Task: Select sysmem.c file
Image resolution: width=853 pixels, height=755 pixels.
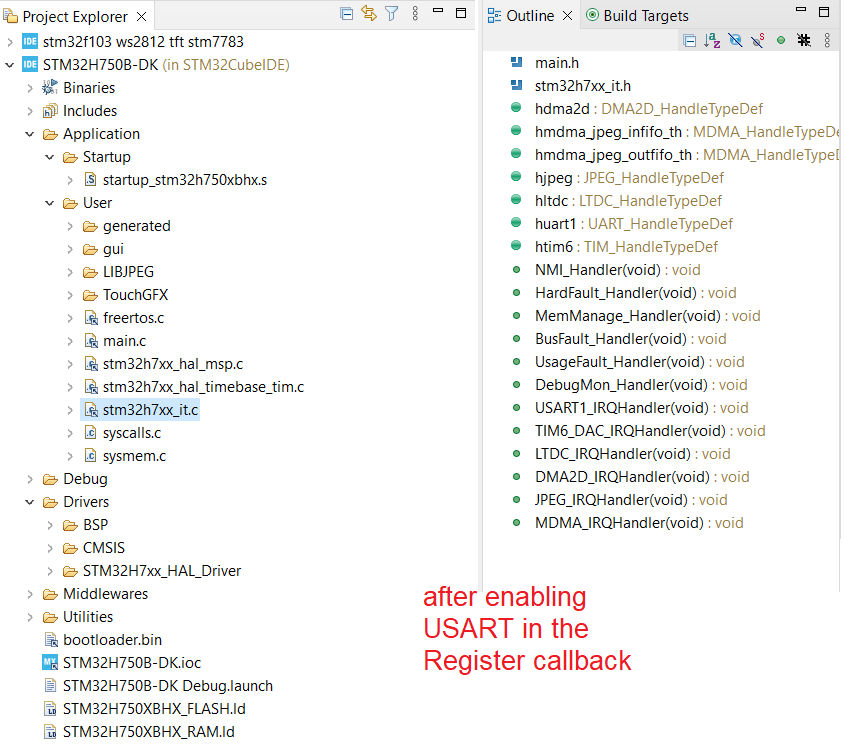Action: pyautogui.click(x=134, y=456)
